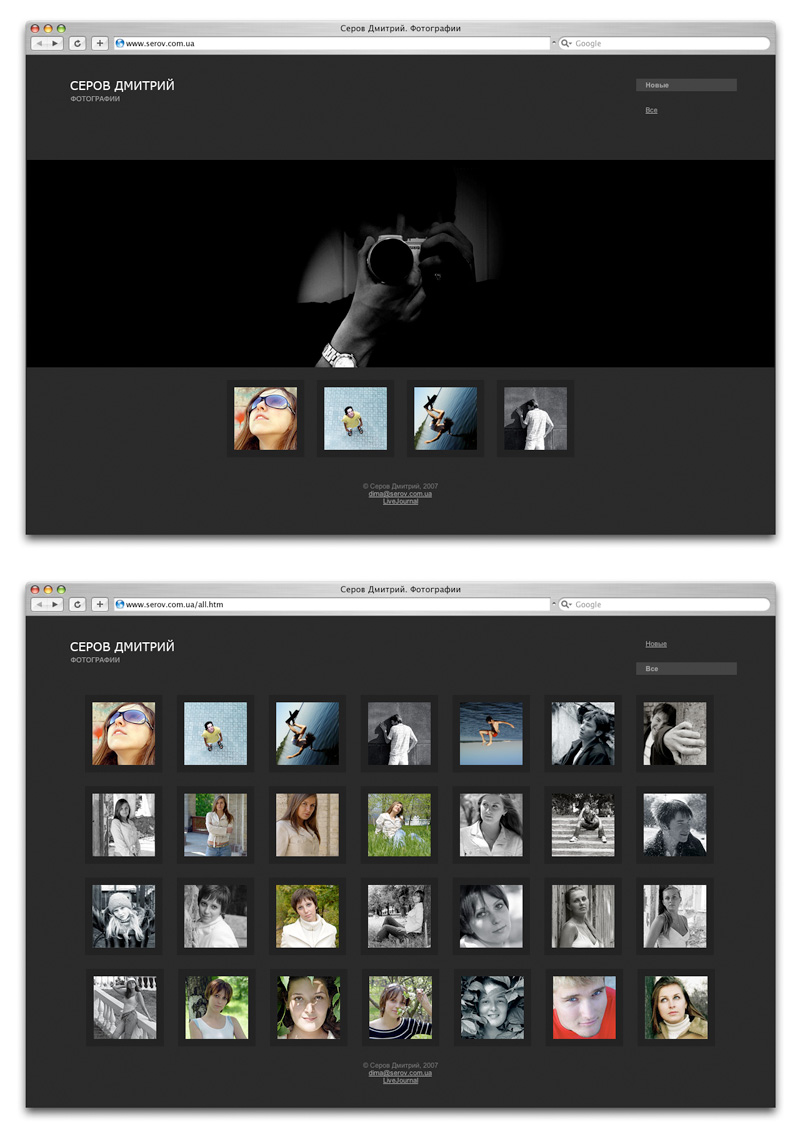800x1143 pixels.
Task: Open LiveJournal link in top window
Action: [400, 501]
